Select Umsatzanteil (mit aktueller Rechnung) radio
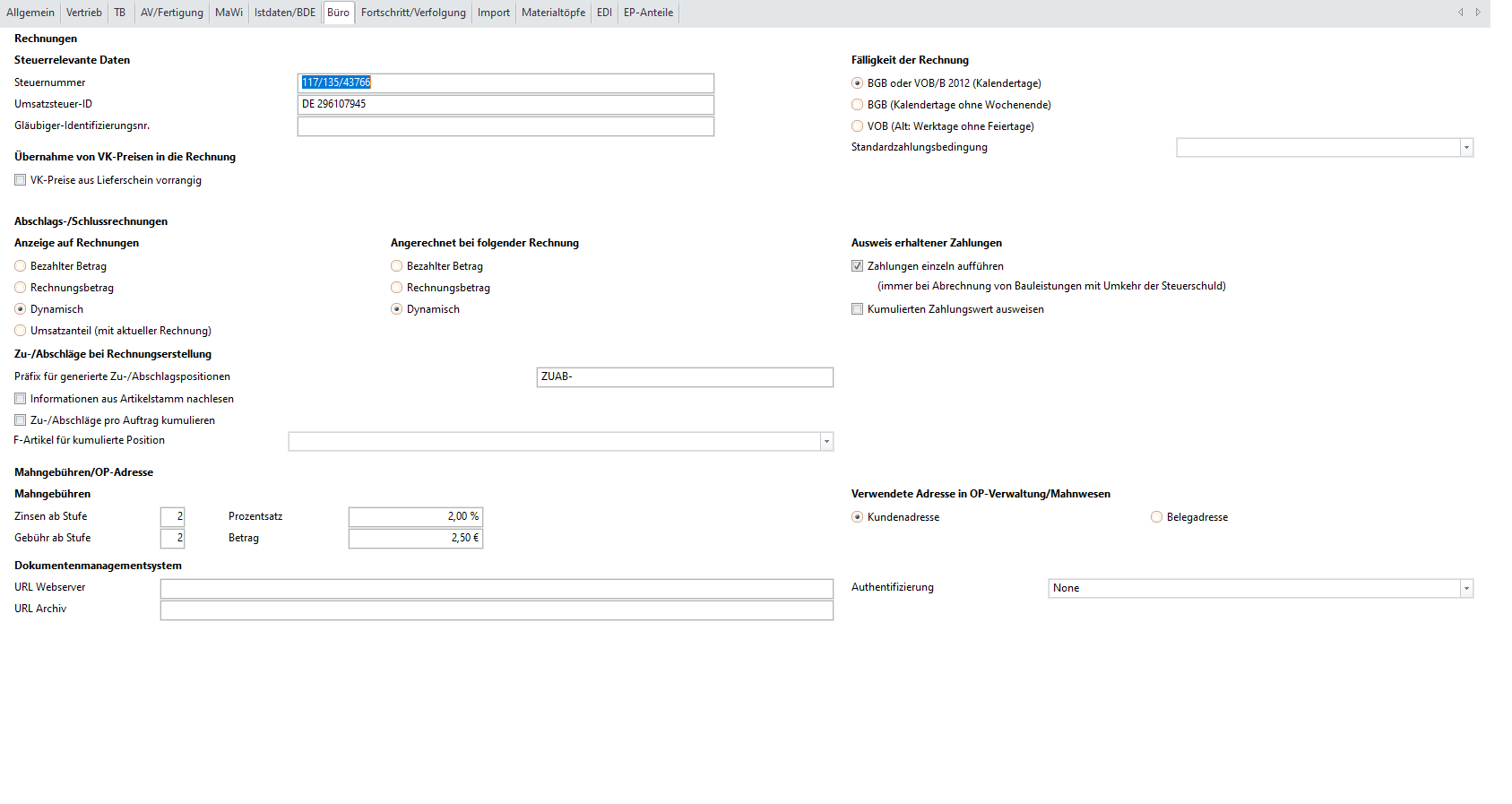 pyautogui.click(x=21, y=331)
